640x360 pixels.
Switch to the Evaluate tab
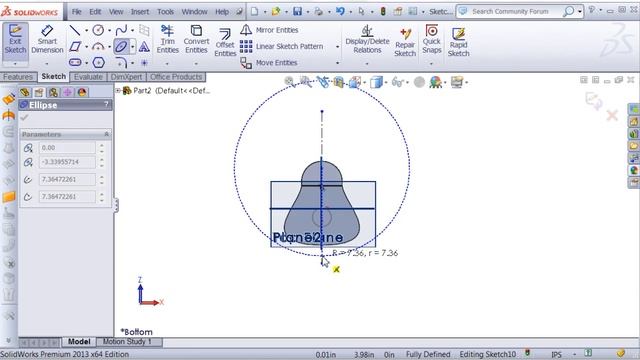[x=88, y=77]
